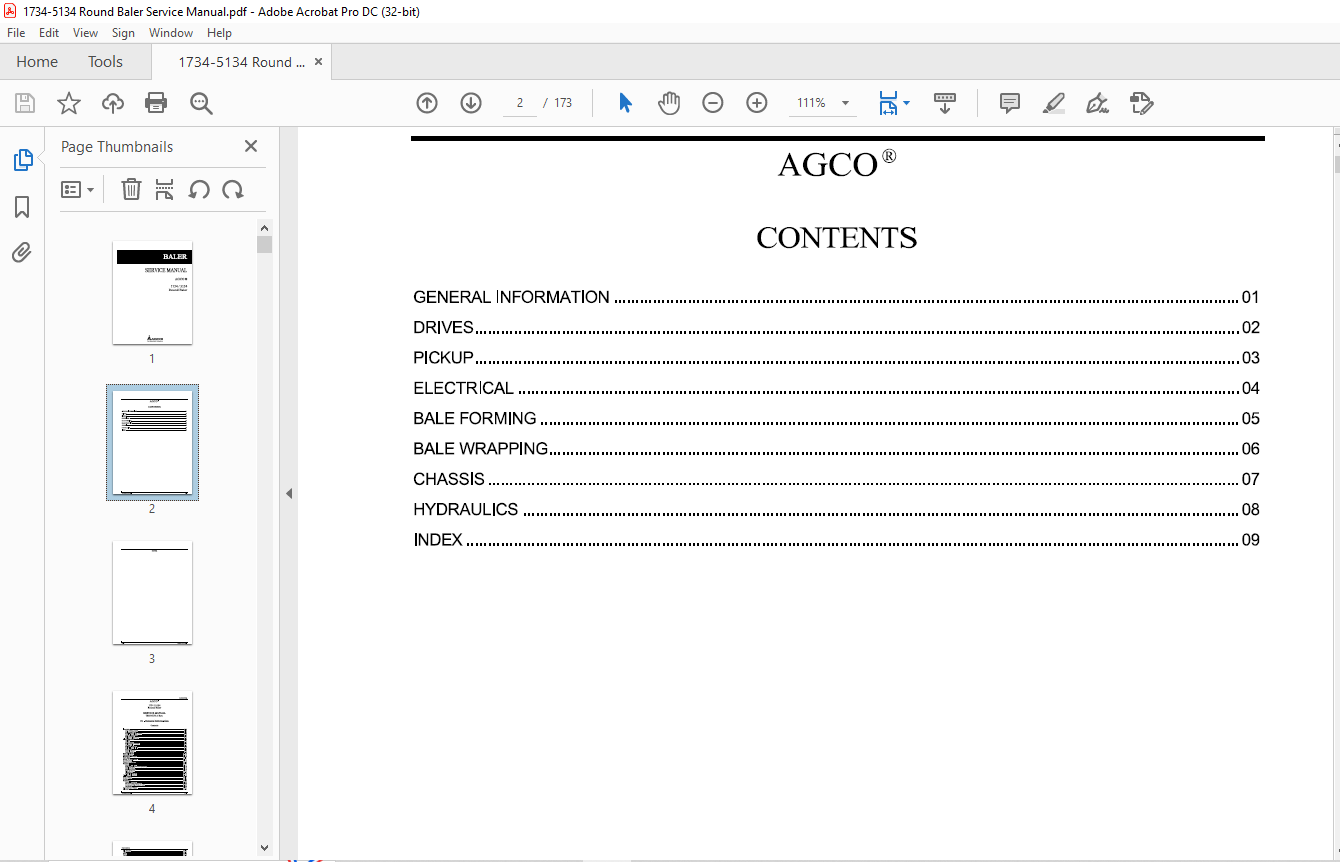Click ELECTRICAL contents entry

[836, 388]
